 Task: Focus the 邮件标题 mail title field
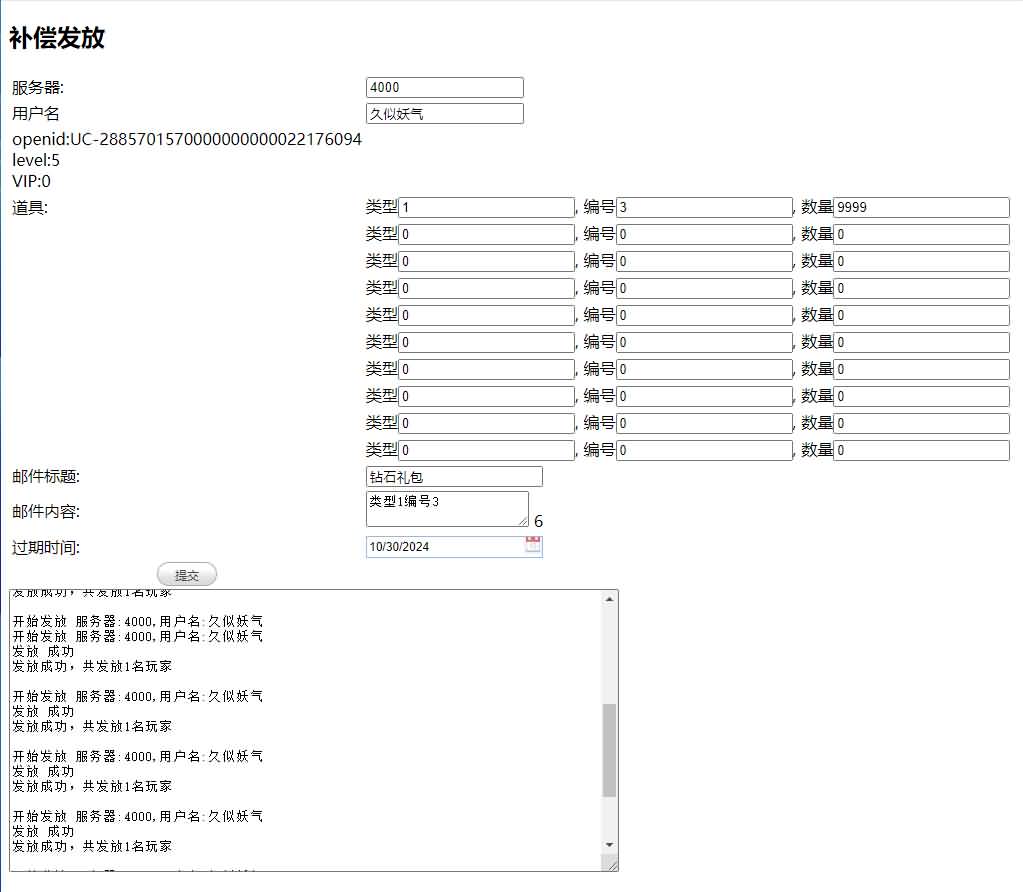pos(454,477)
